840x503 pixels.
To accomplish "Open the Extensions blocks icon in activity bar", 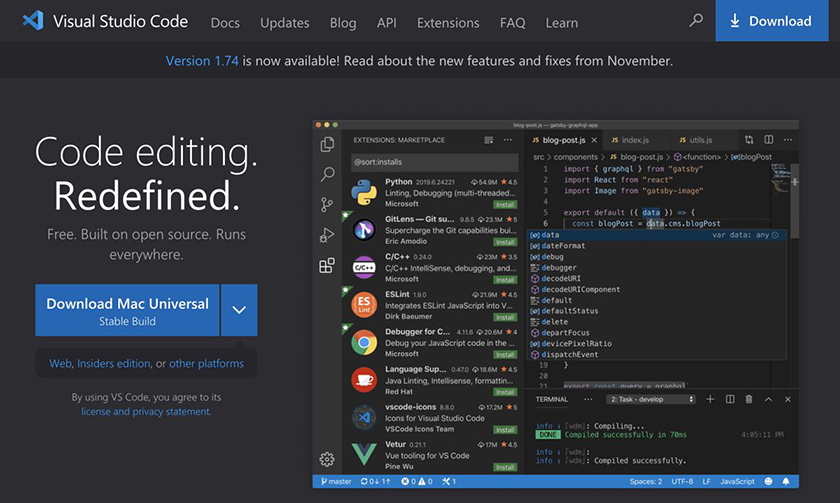I will tap(327, 265).
